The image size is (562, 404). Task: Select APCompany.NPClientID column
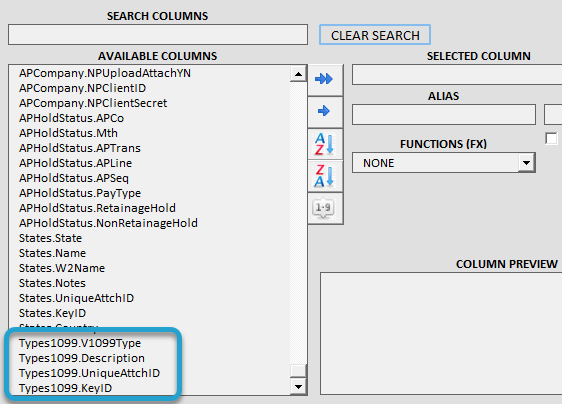click(x=82, y=88)
